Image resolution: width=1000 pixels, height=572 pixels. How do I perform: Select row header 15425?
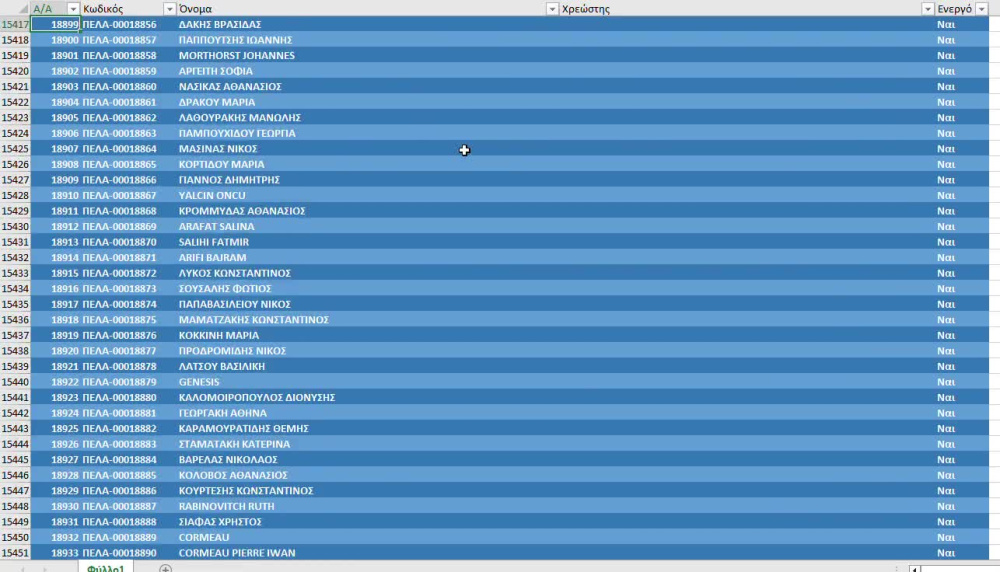click(x=15, y=149)
